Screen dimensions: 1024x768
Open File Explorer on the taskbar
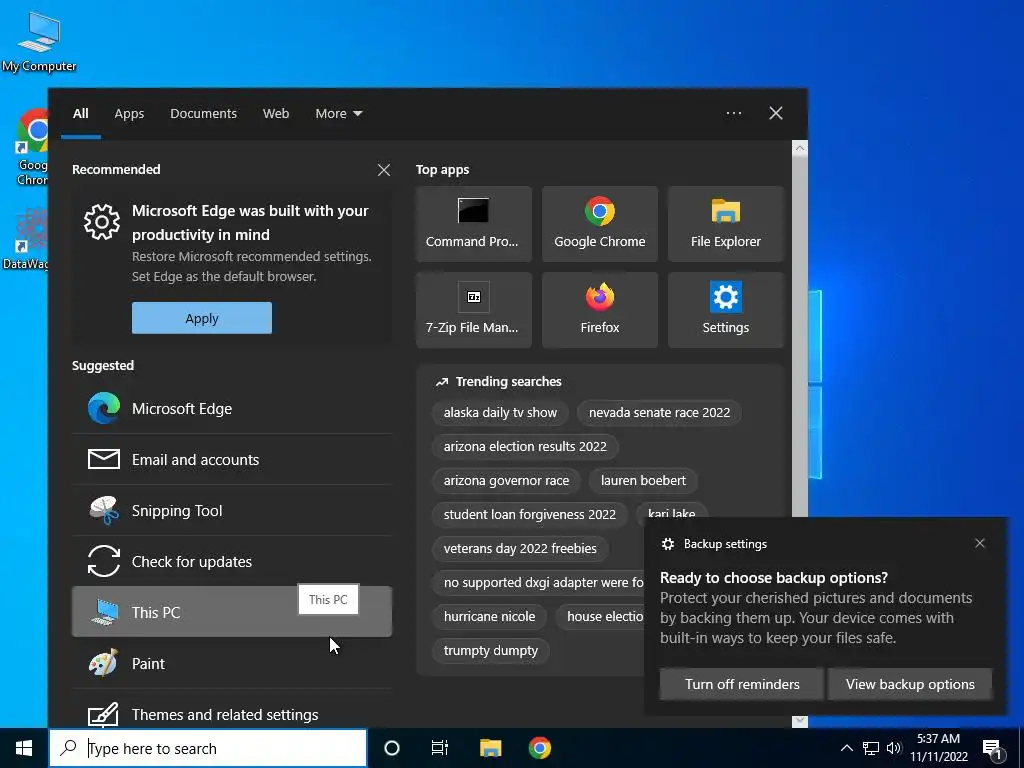point(490,748)
